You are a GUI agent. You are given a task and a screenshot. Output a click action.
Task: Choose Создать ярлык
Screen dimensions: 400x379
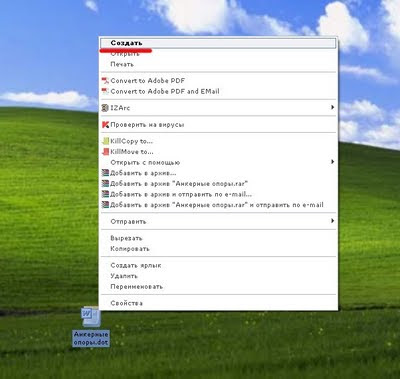click(x=218, y=265)
